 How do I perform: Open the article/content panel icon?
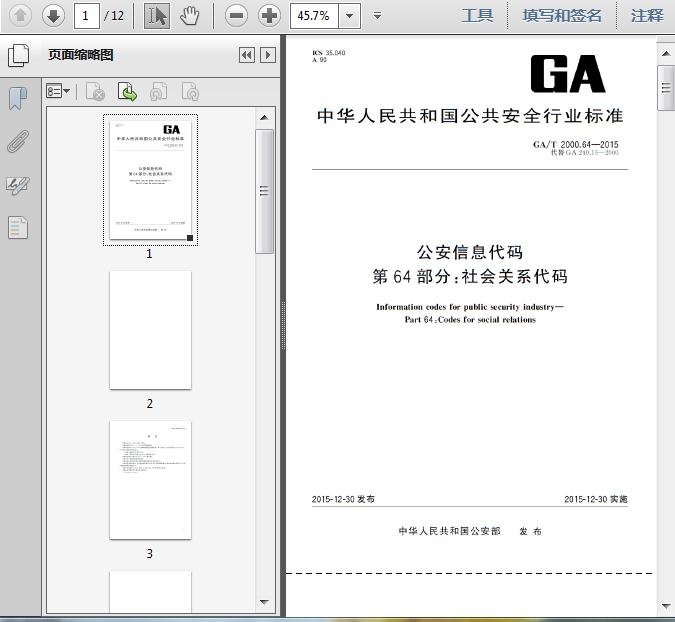(18, 227)
